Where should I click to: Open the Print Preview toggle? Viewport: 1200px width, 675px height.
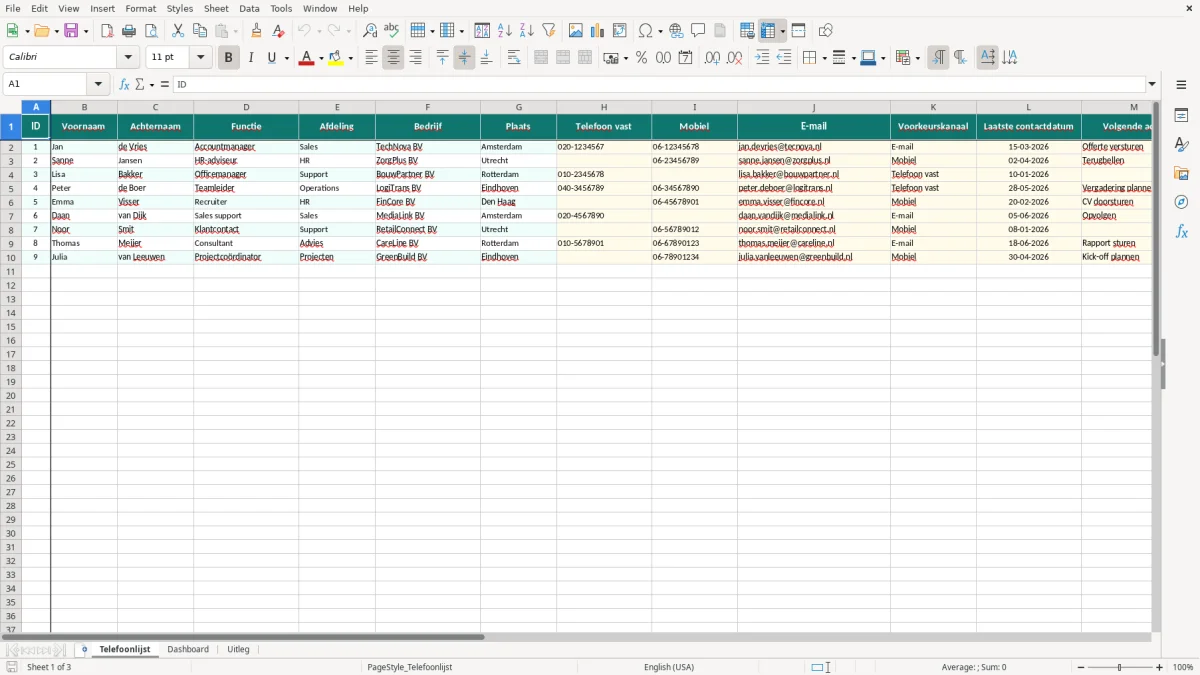click(151, 31)
